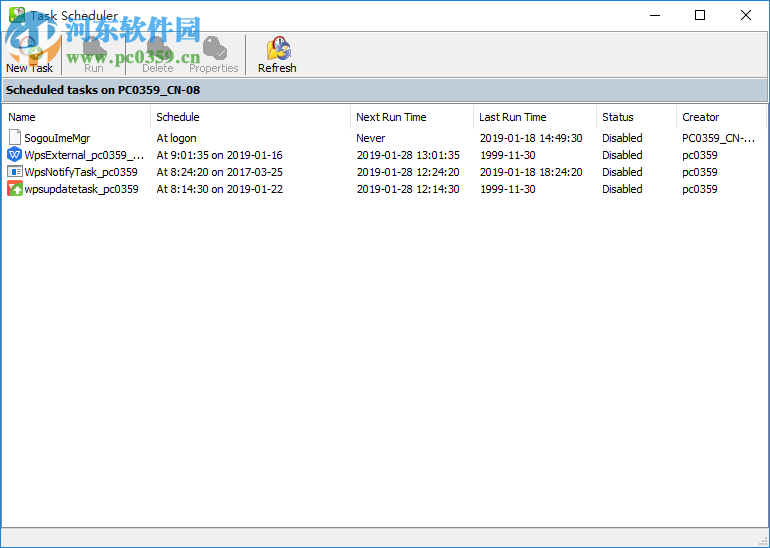Click the resize grip in status bar corner
Image resolution: width=770 pixels, height=548 pixels.
click(x=763, y=541)
